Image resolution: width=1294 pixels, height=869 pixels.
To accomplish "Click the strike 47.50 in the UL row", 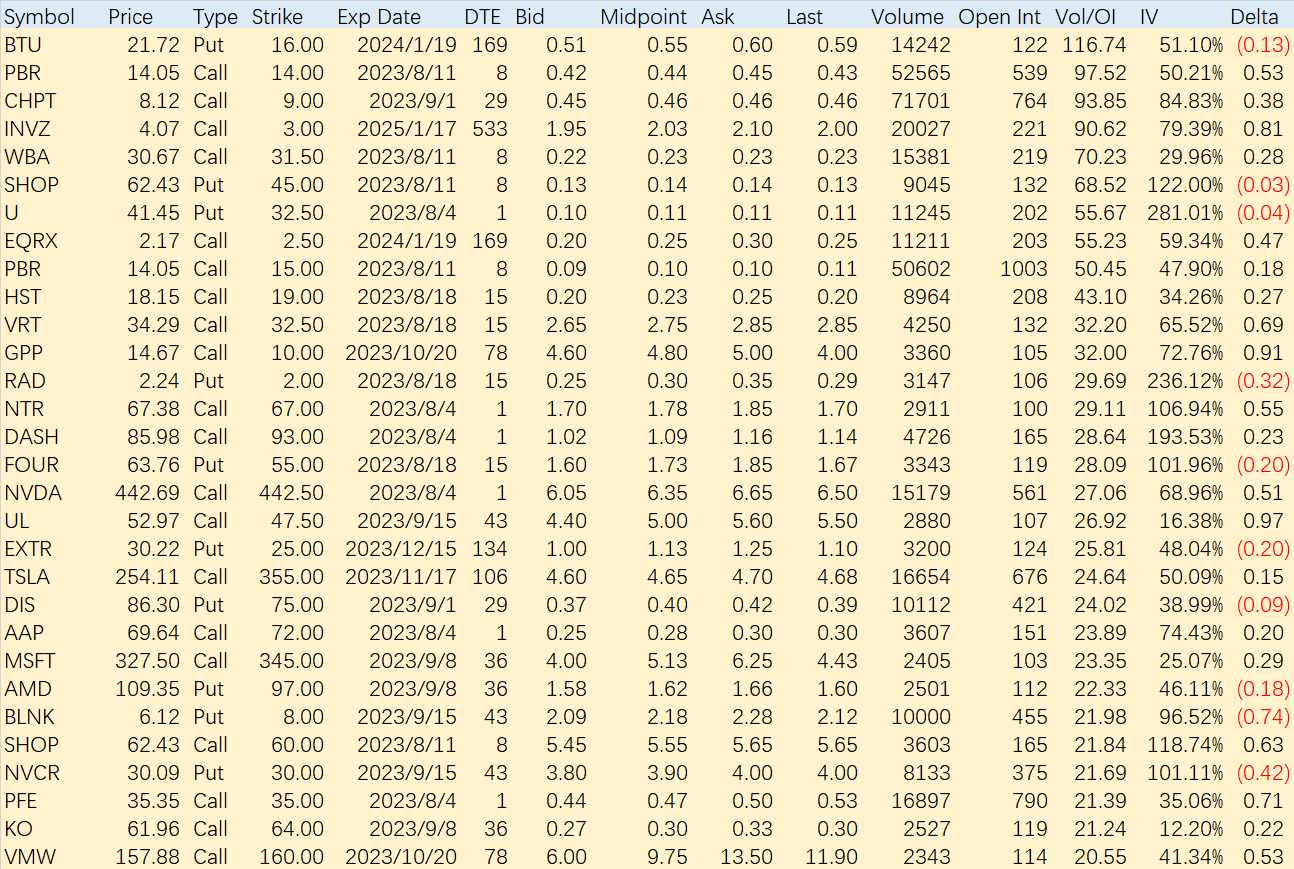I will pyautogui.click(x=298, y=521).
